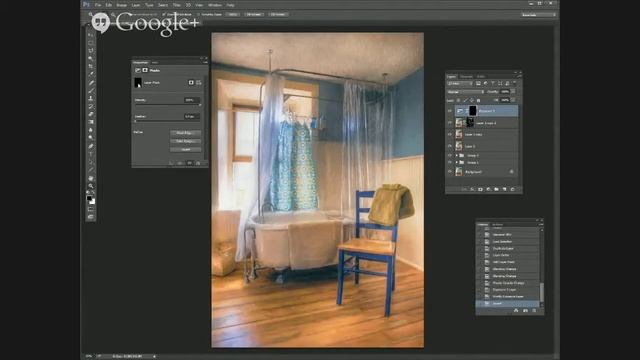
Task: Open Layers panel flyout menu
Action: (519, 76)
